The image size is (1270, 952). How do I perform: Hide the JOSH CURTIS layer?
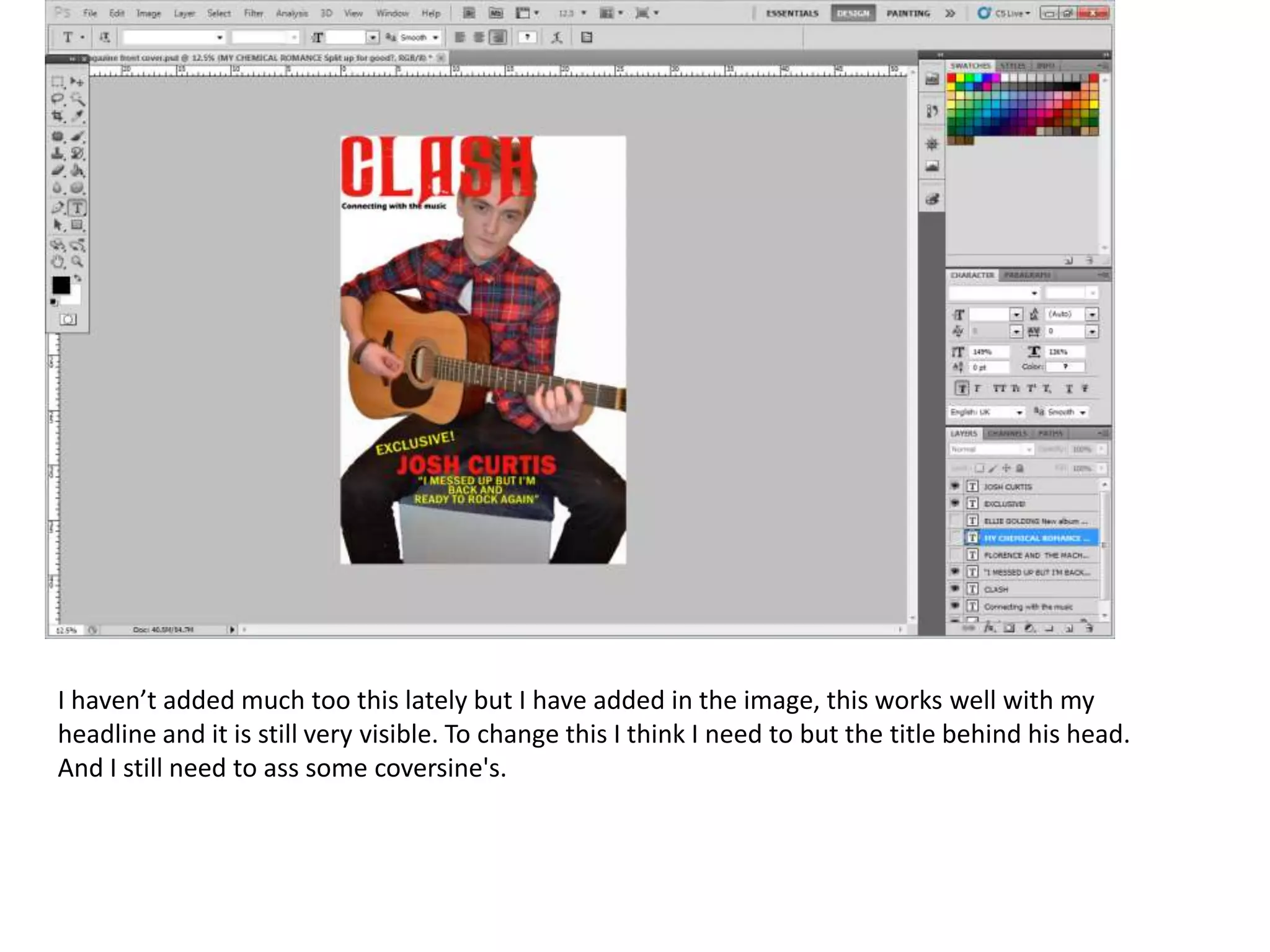[x=955, y=487]
